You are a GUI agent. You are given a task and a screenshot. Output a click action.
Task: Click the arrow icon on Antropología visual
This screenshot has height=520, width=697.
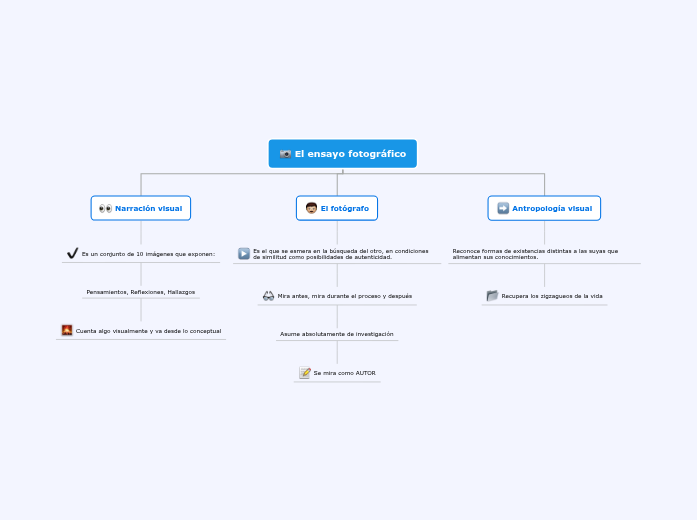503,208
